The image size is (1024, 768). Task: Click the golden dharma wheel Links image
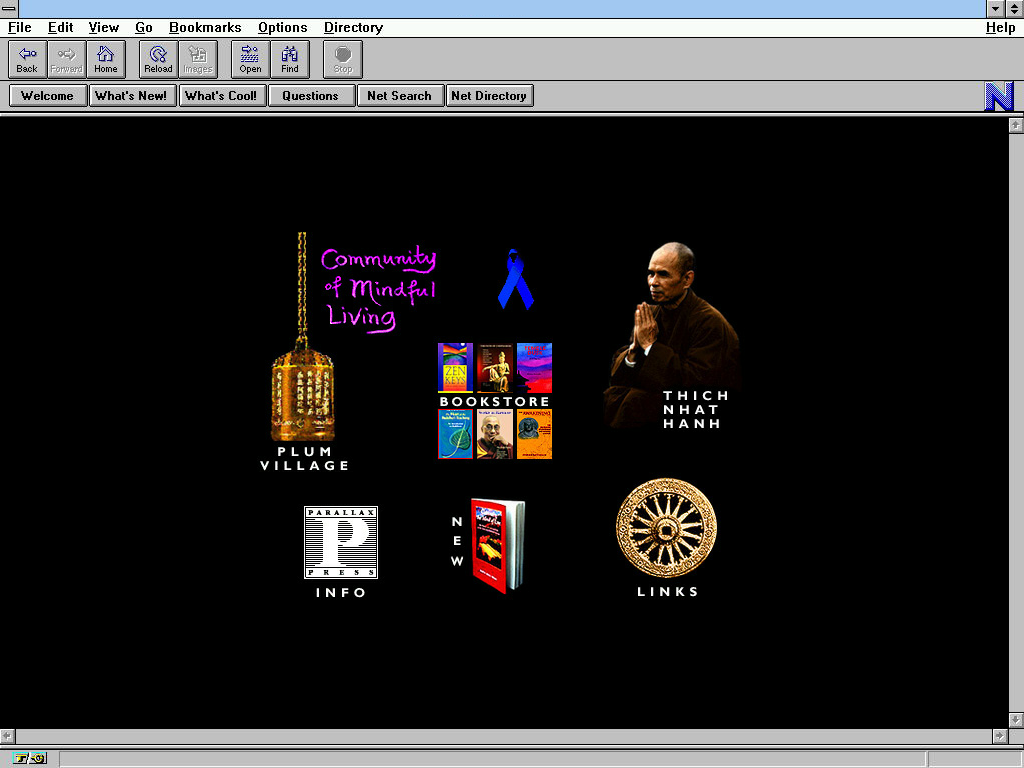pyautogui.click(x=666, y=528)
